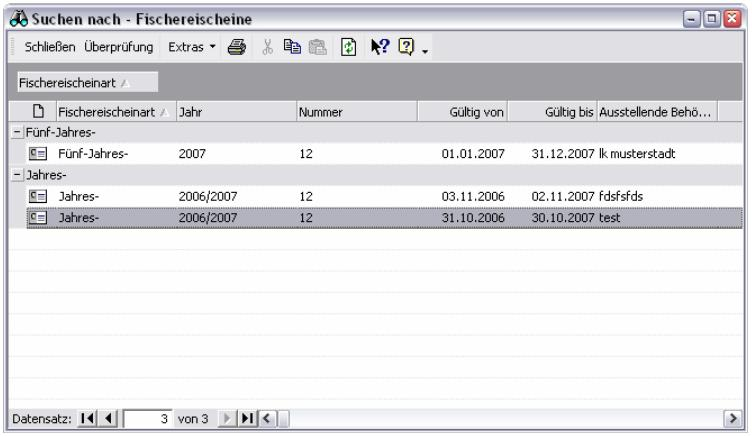Sort by Jahr column header

(x=233, y=110)
